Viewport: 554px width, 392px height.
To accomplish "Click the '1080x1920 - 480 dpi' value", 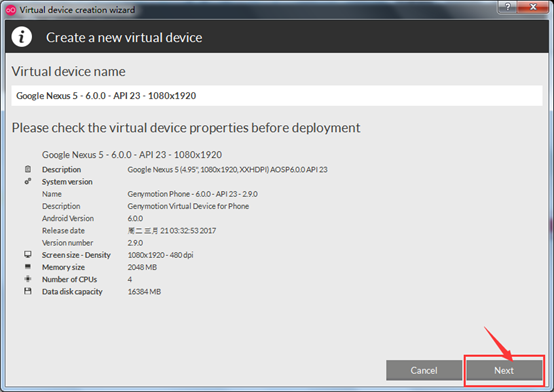I will click(x=160, y=255).
